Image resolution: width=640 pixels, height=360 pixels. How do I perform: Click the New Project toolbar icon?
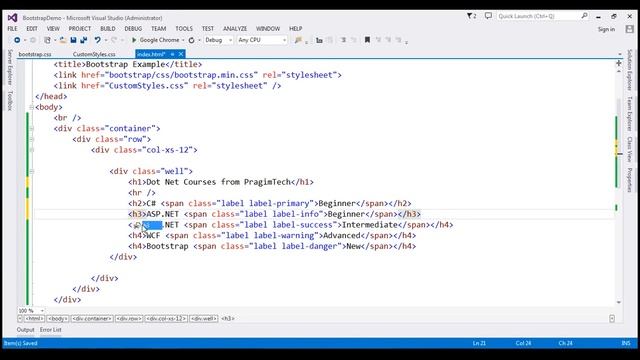click(47, 40)
